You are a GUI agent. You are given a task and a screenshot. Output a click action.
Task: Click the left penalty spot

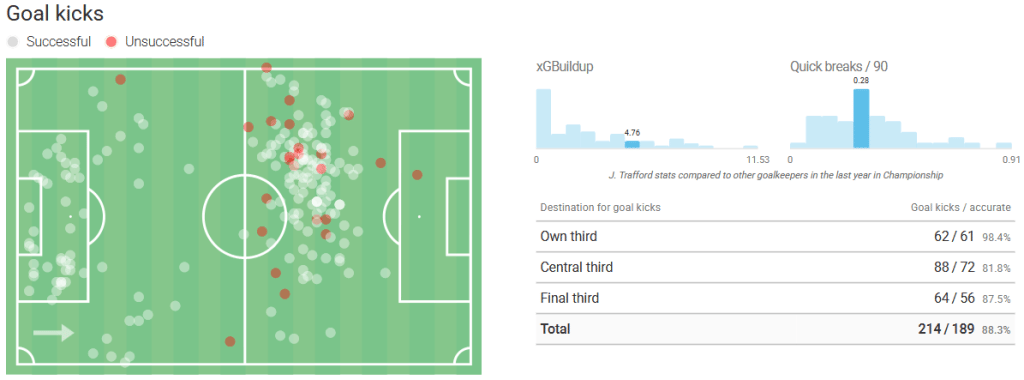[71, 215]
